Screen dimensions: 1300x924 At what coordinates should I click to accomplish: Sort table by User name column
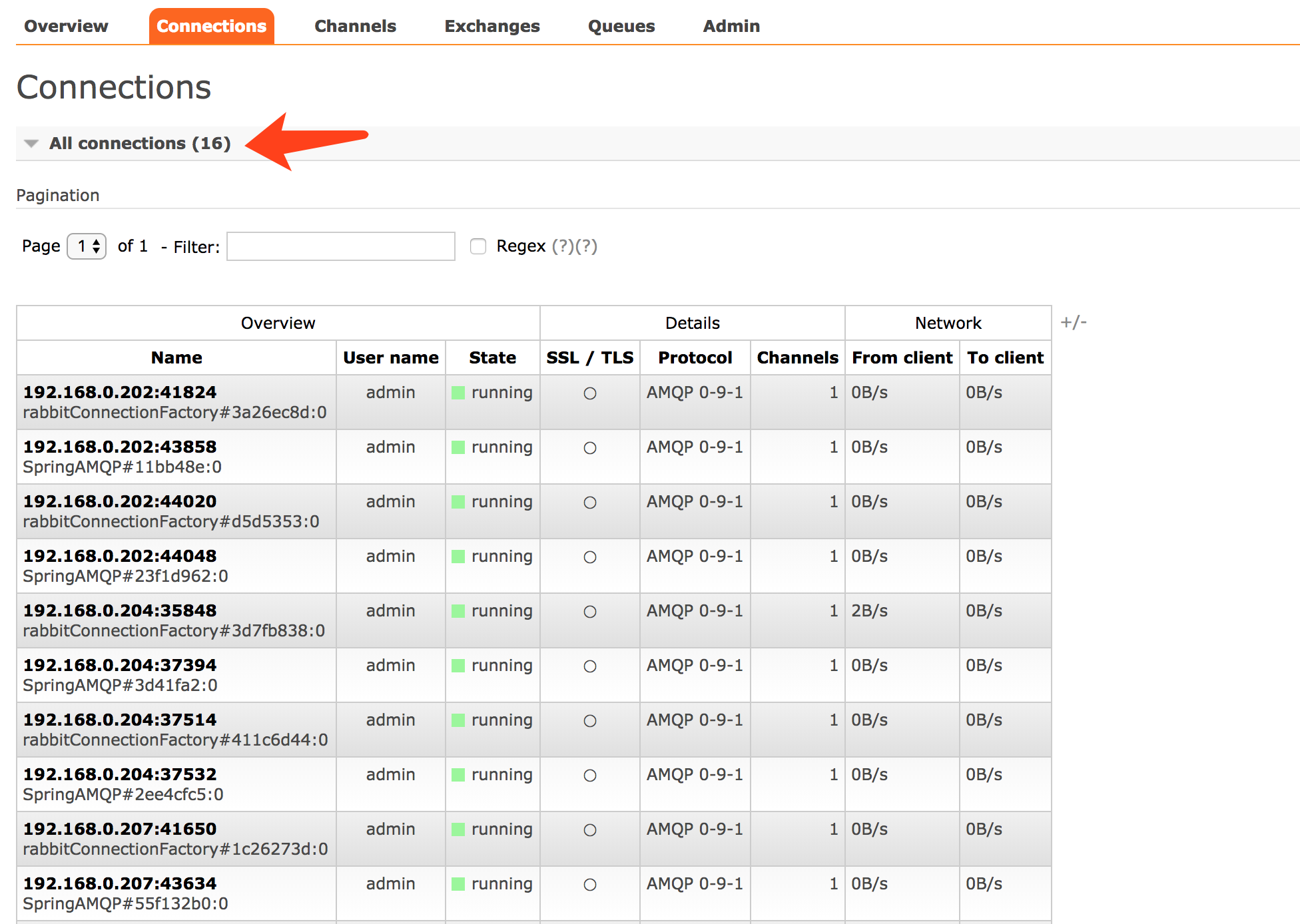tap(391, 357)
